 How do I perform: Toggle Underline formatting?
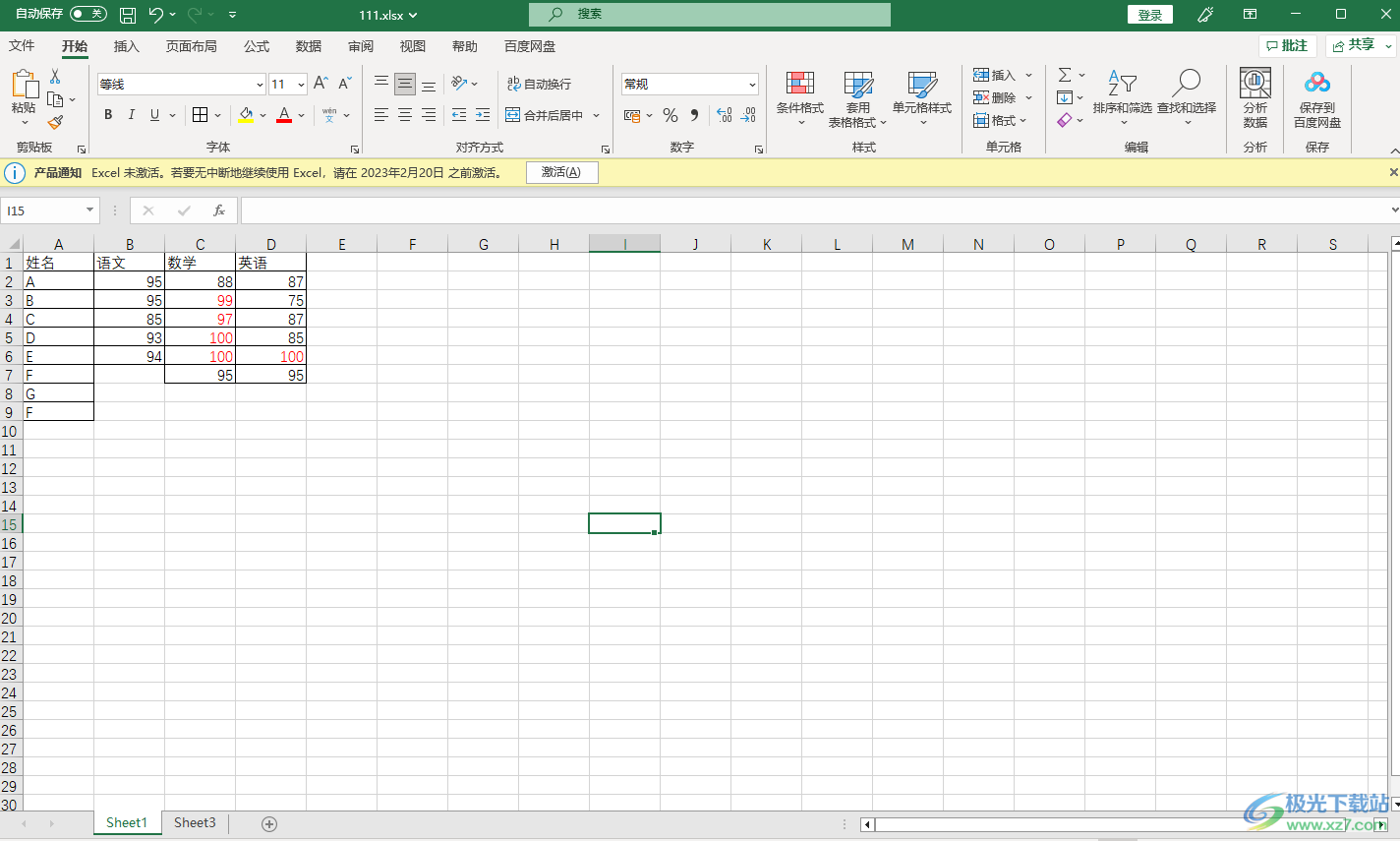coord(154,115)
